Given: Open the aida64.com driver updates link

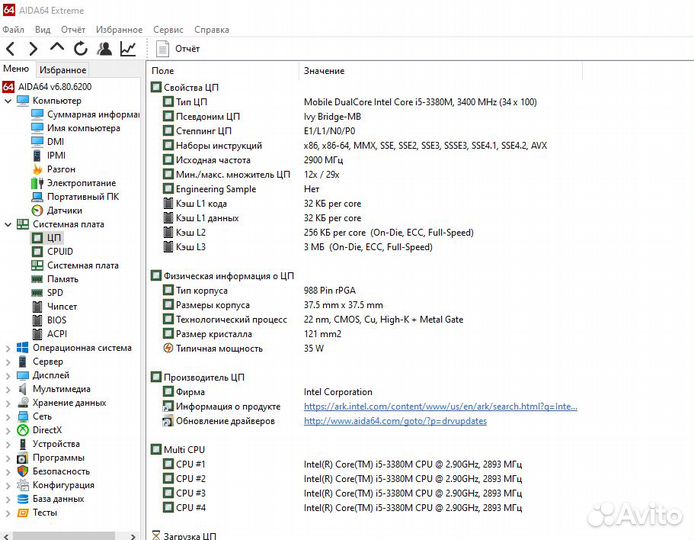Looking at the screenshot, I should pos(395,421).
